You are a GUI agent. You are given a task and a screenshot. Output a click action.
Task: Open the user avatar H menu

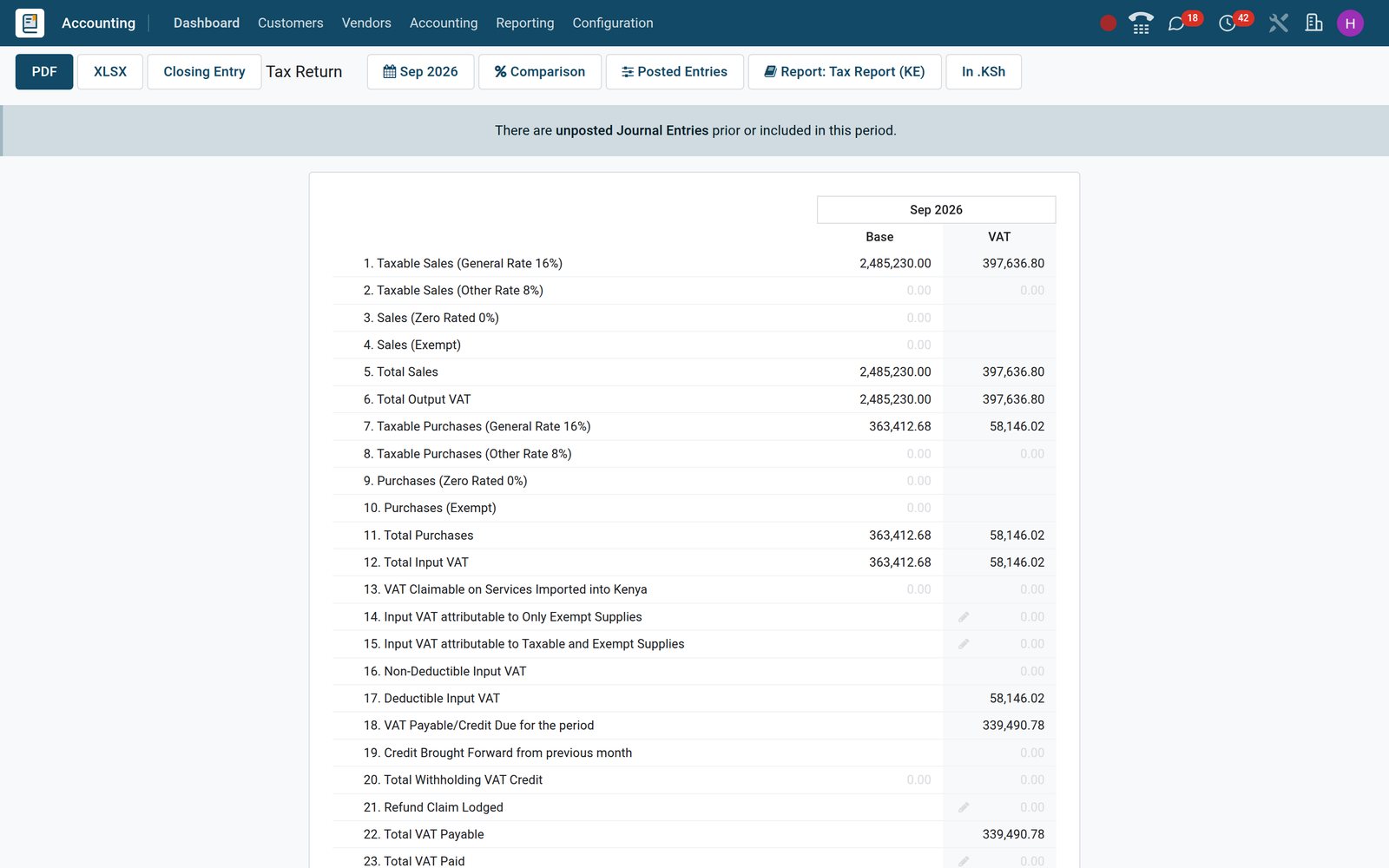(x=1350, y=23)
